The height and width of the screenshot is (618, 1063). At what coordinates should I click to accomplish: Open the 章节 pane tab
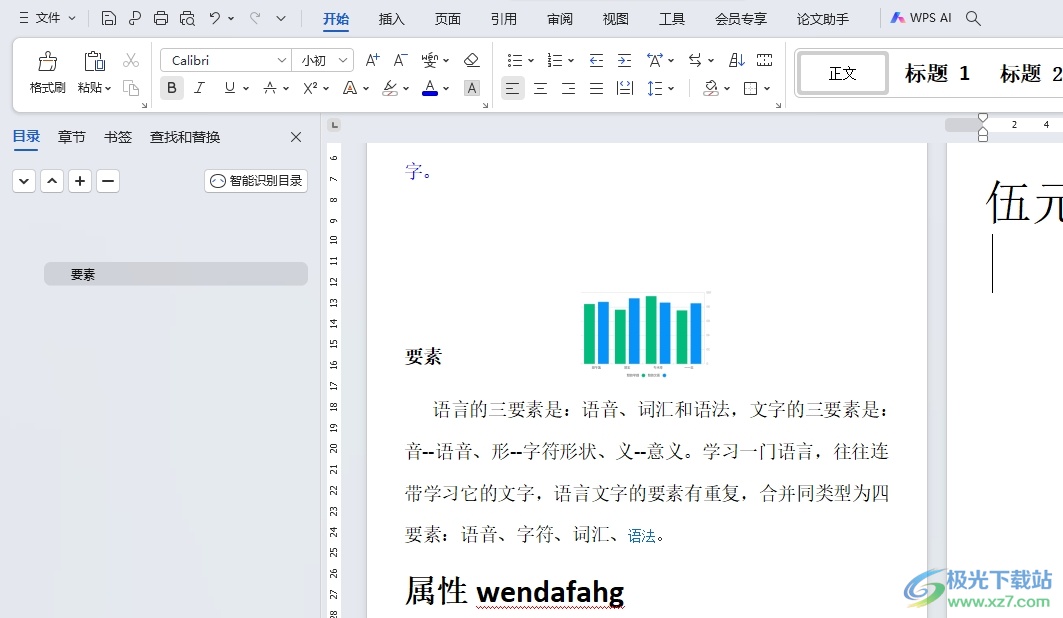[x=71, y=137]
